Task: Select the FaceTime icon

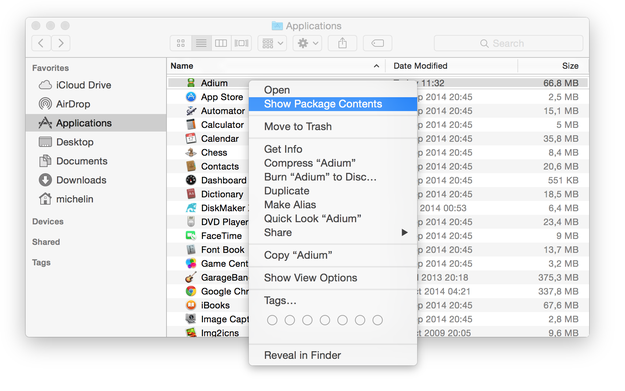Action: click(191, 236)
